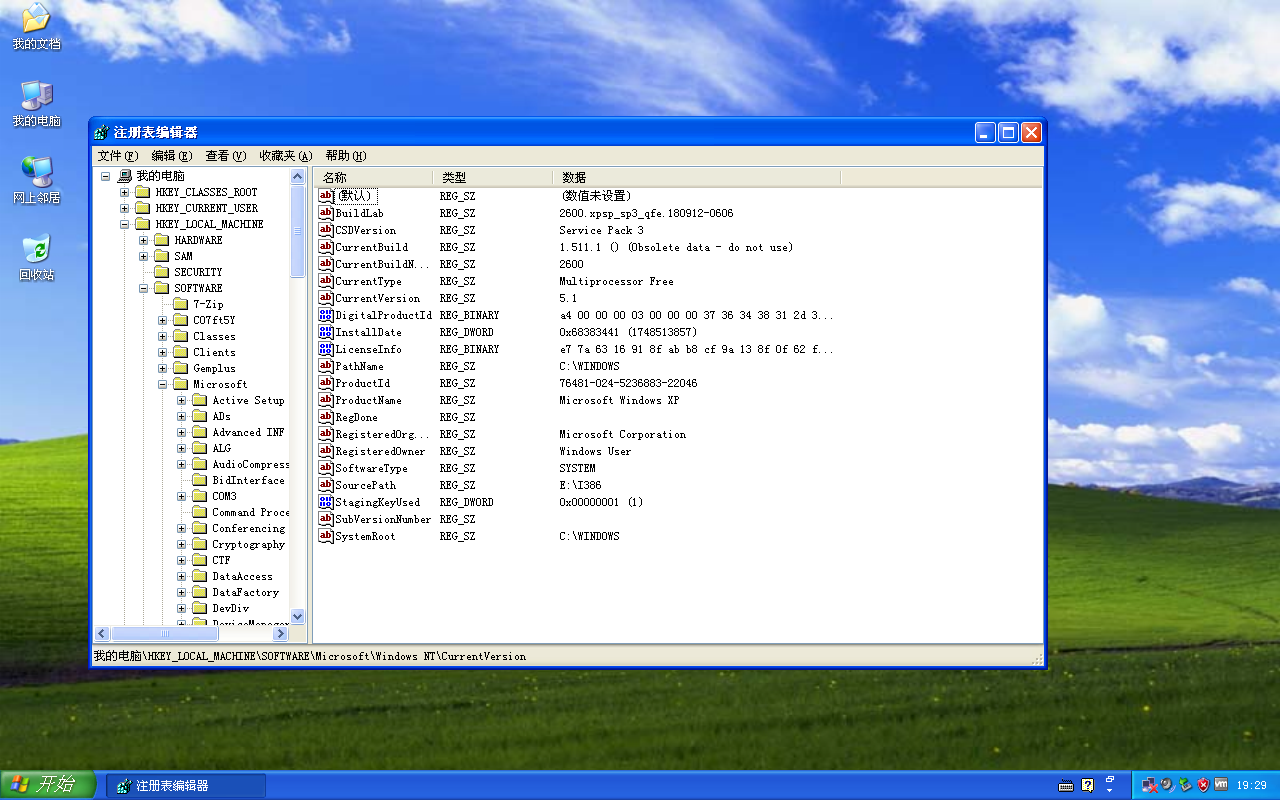This screenshot has height=800, width=1280.
Task: Select the SourcePath value
Action: pyautogui.click(x=365, y=485)
